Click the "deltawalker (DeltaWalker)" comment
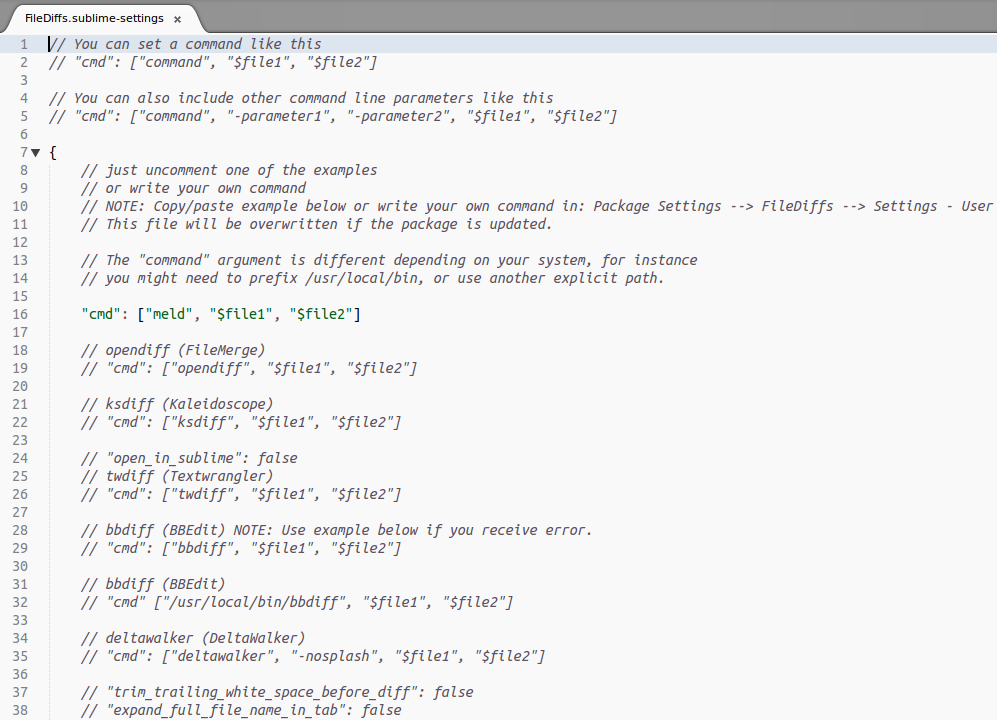The width and height of the screenshot is (997, 720). [x=193, y=638]
